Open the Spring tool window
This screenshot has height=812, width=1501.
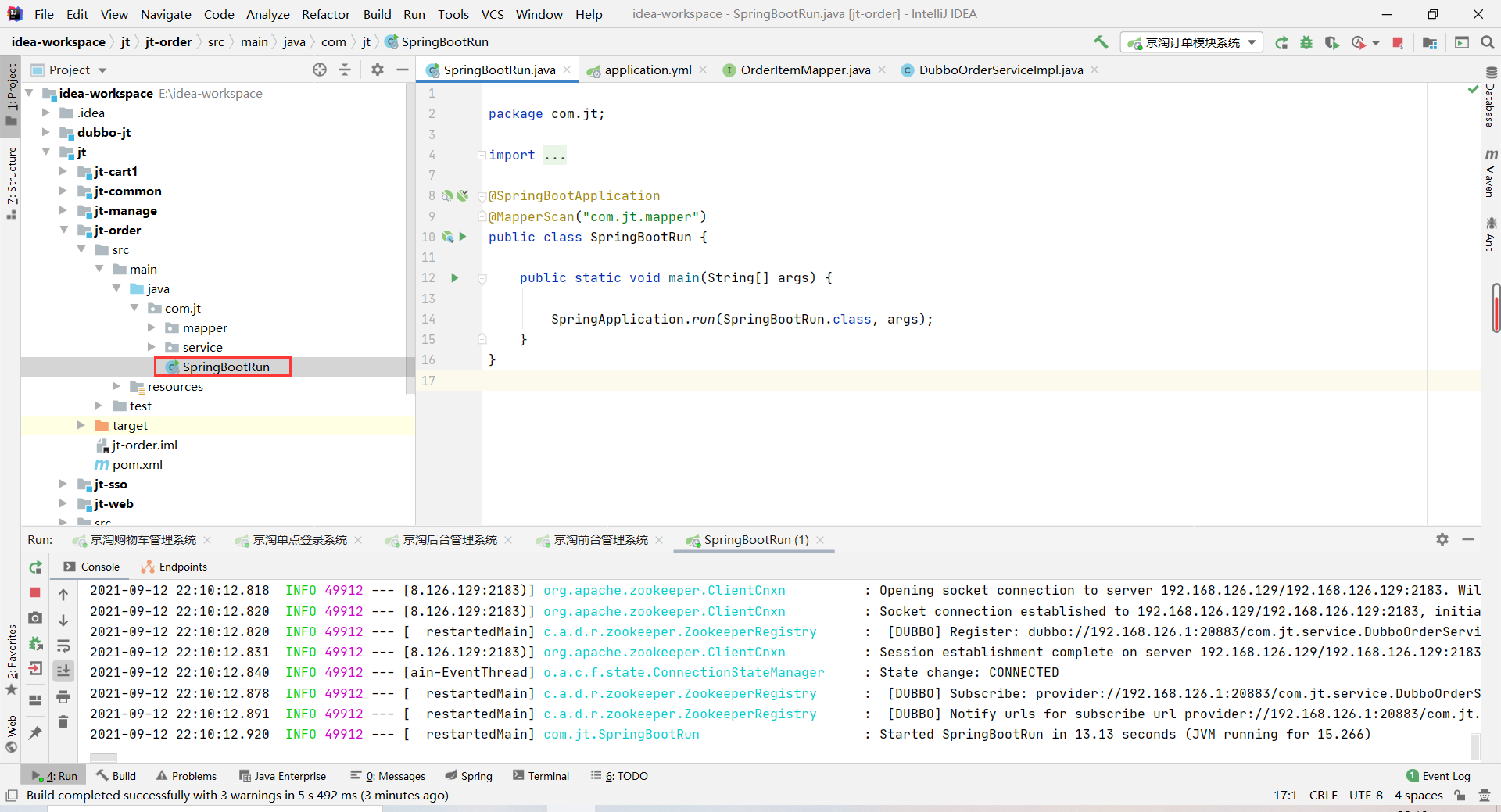[468, 776]
